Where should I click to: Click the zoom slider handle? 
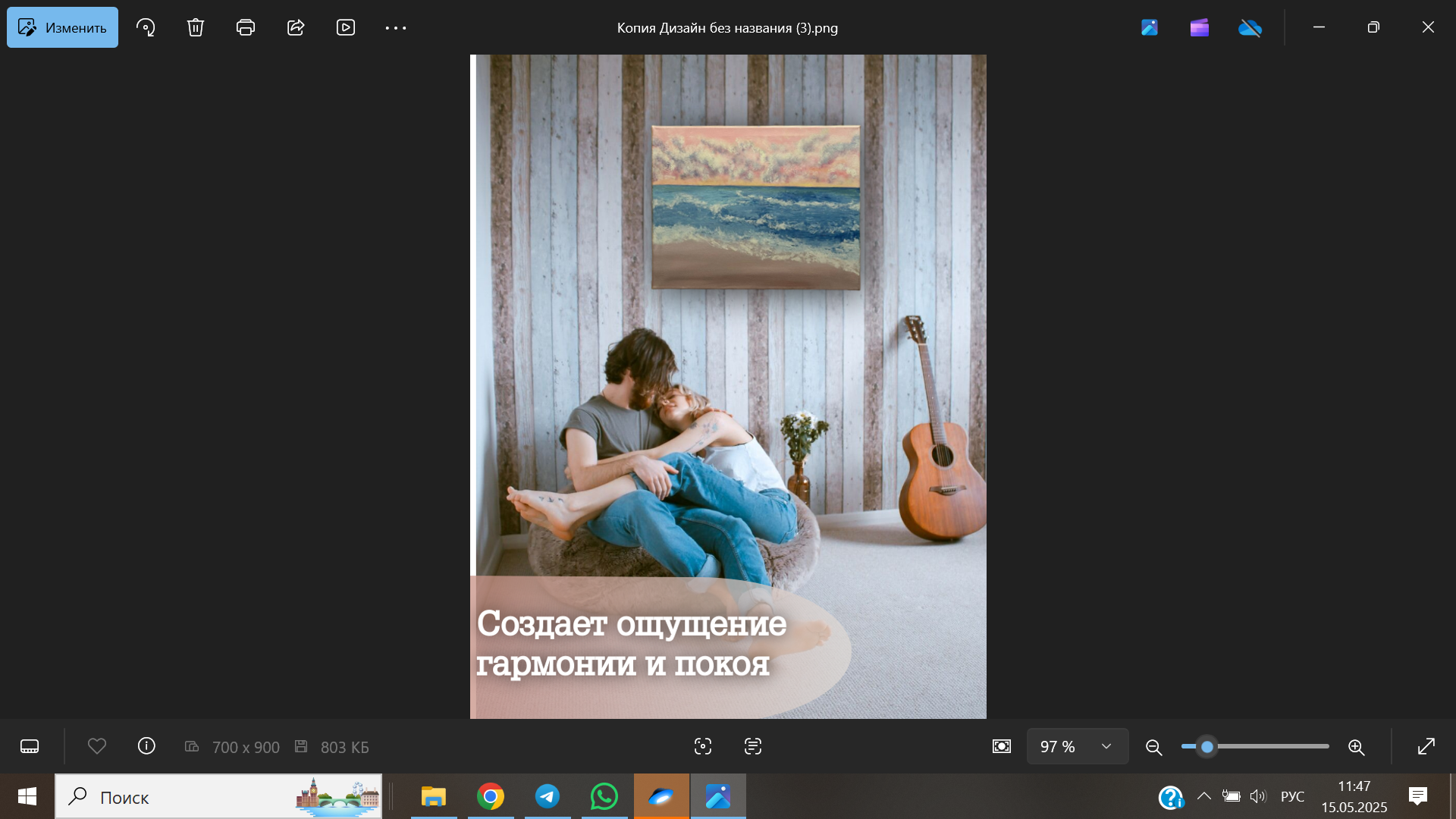tap(1207, 746)
